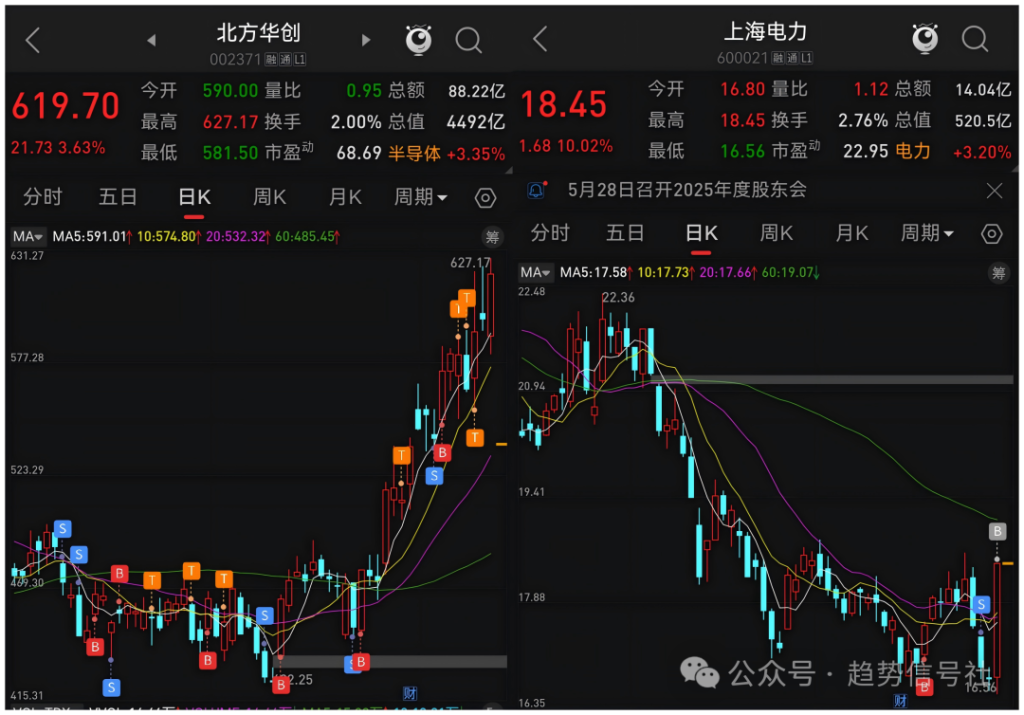The image size is (1024, 715).
Task: Switch to next stock with right triangle
Action: [366, 40]
